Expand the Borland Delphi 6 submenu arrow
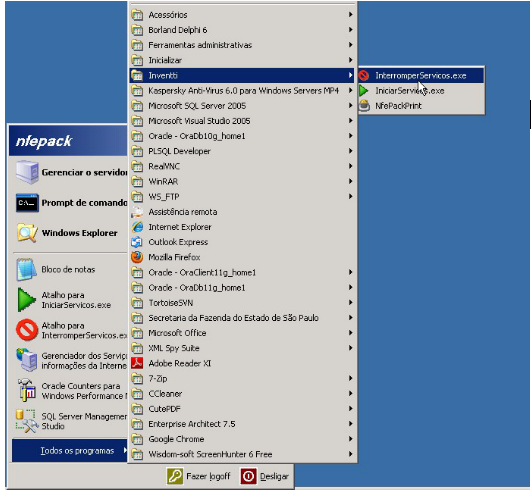The height and width of the screenshot is (490, 531). [351, 30]
